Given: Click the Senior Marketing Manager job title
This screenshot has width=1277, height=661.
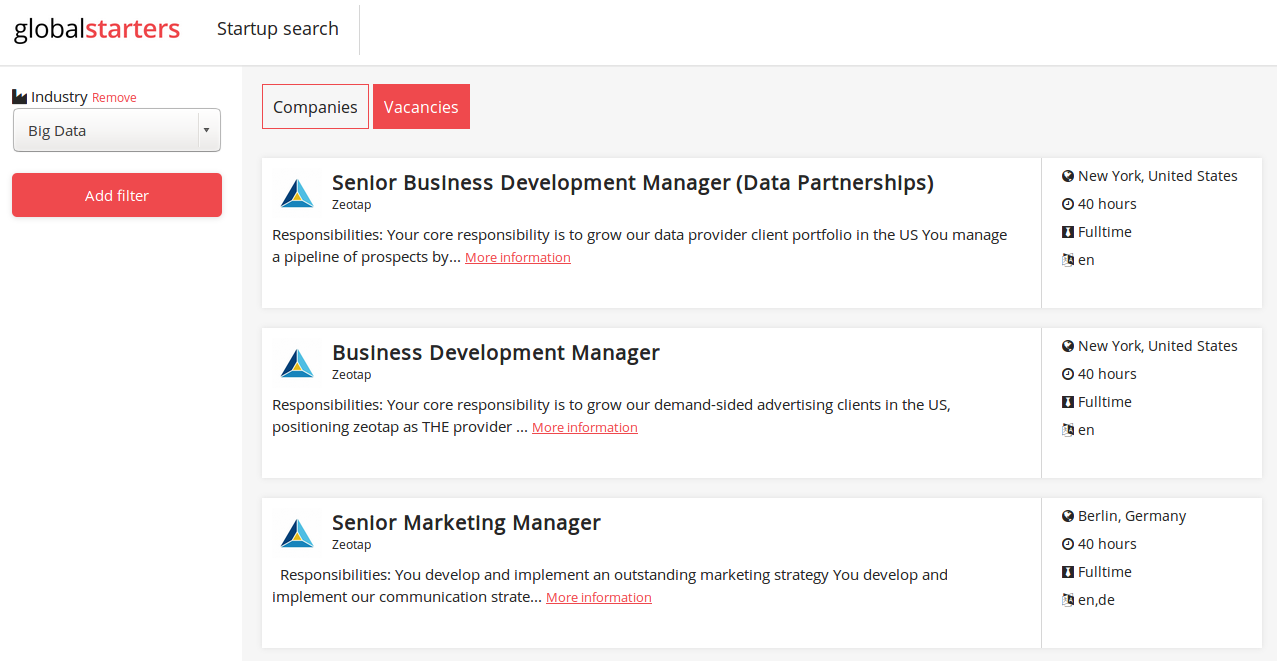Looking at the screenshot, I should [466, 523].
